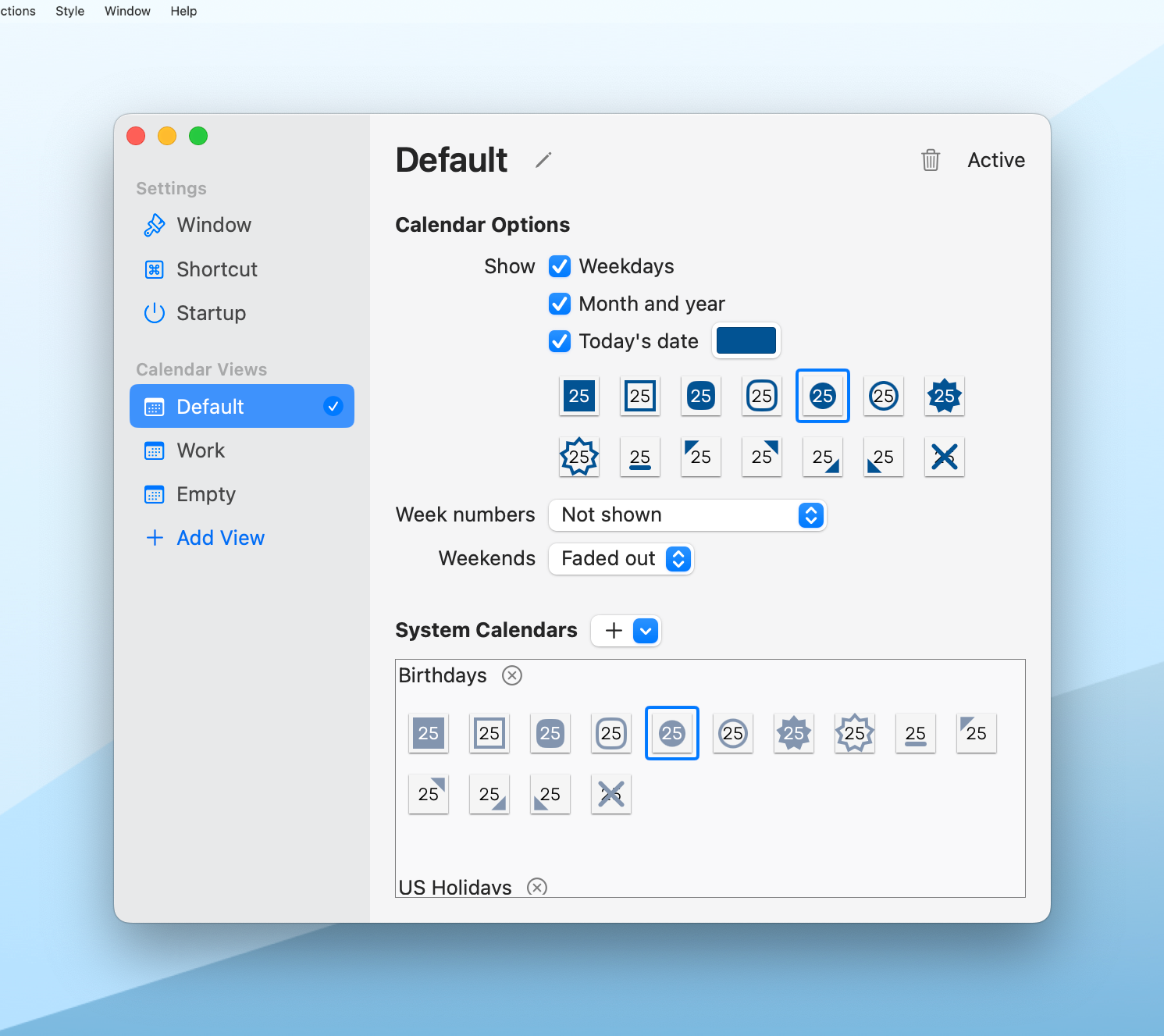Image resolution: width=1164 pixels, height=1036 pixels.
Task: Select outlined square style for Birthdays
Action: click(x=489, y=733)
